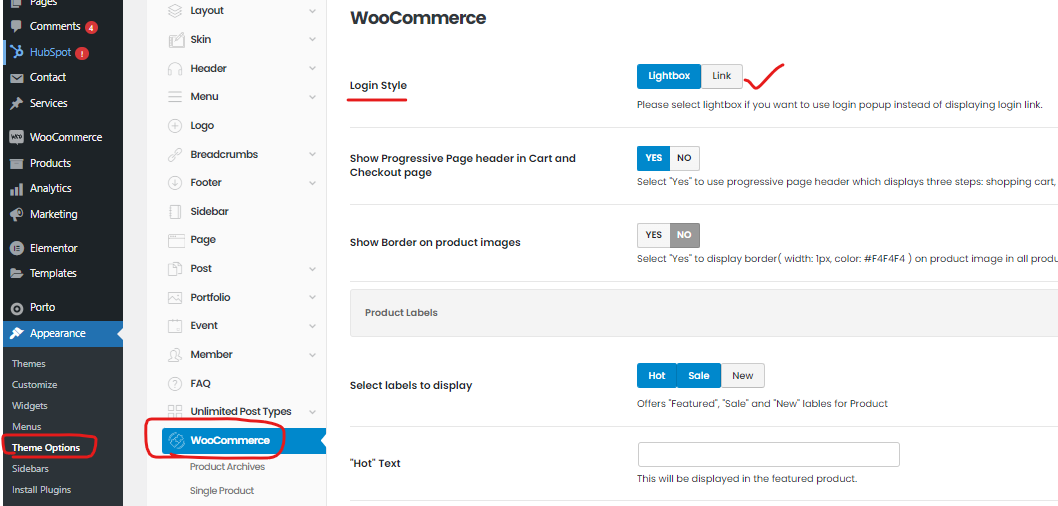This screenshot has height=506, width=1058.
Task: Choose NO for border on product images
Action: click(684, 235)
